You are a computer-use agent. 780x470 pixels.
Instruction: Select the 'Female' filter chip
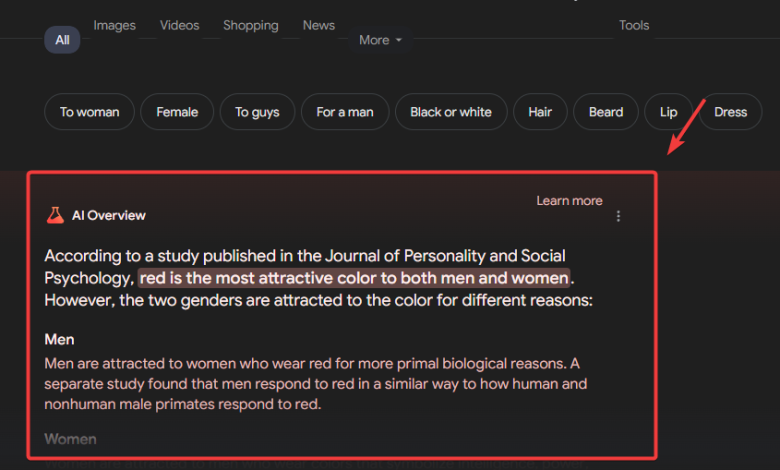[x=177, y=112]
